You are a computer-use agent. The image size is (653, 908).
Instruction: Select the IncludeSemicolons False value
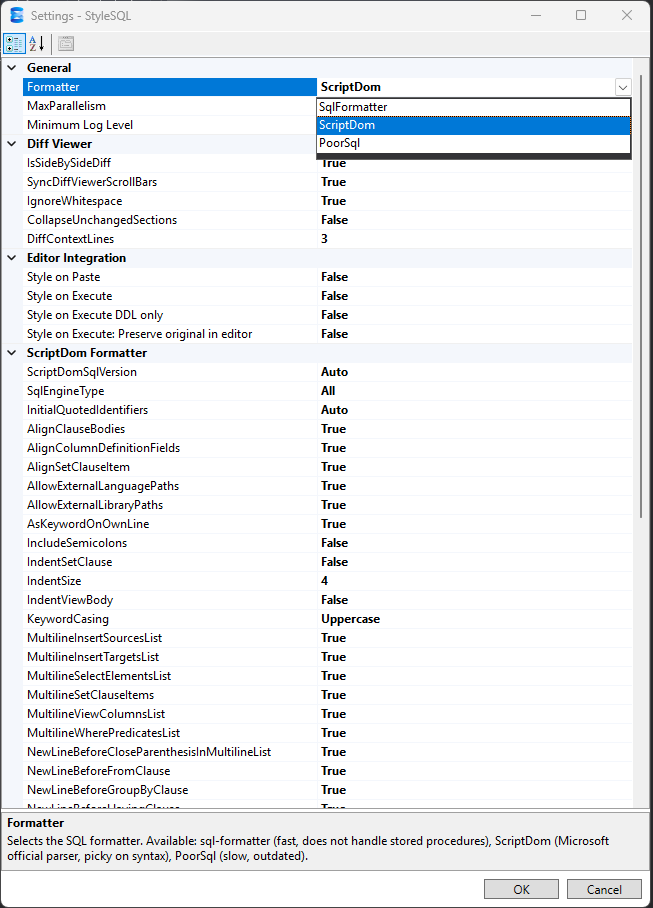(334, 543)
